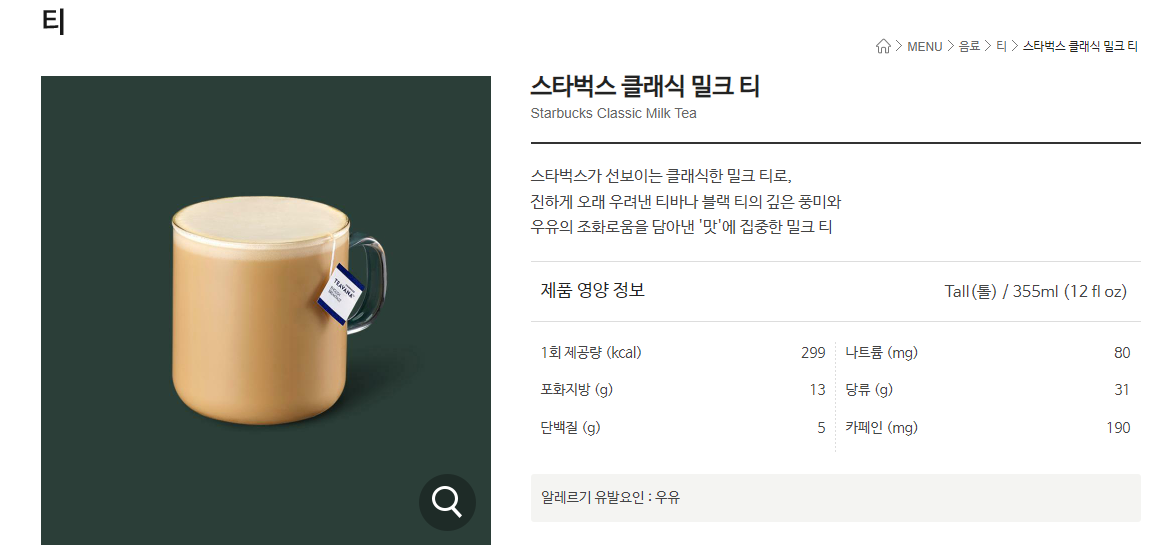The image size is (1152, 545).
Task: Select the Tall(톨) / 355ml size label
Action: (x=1035, y=292)
